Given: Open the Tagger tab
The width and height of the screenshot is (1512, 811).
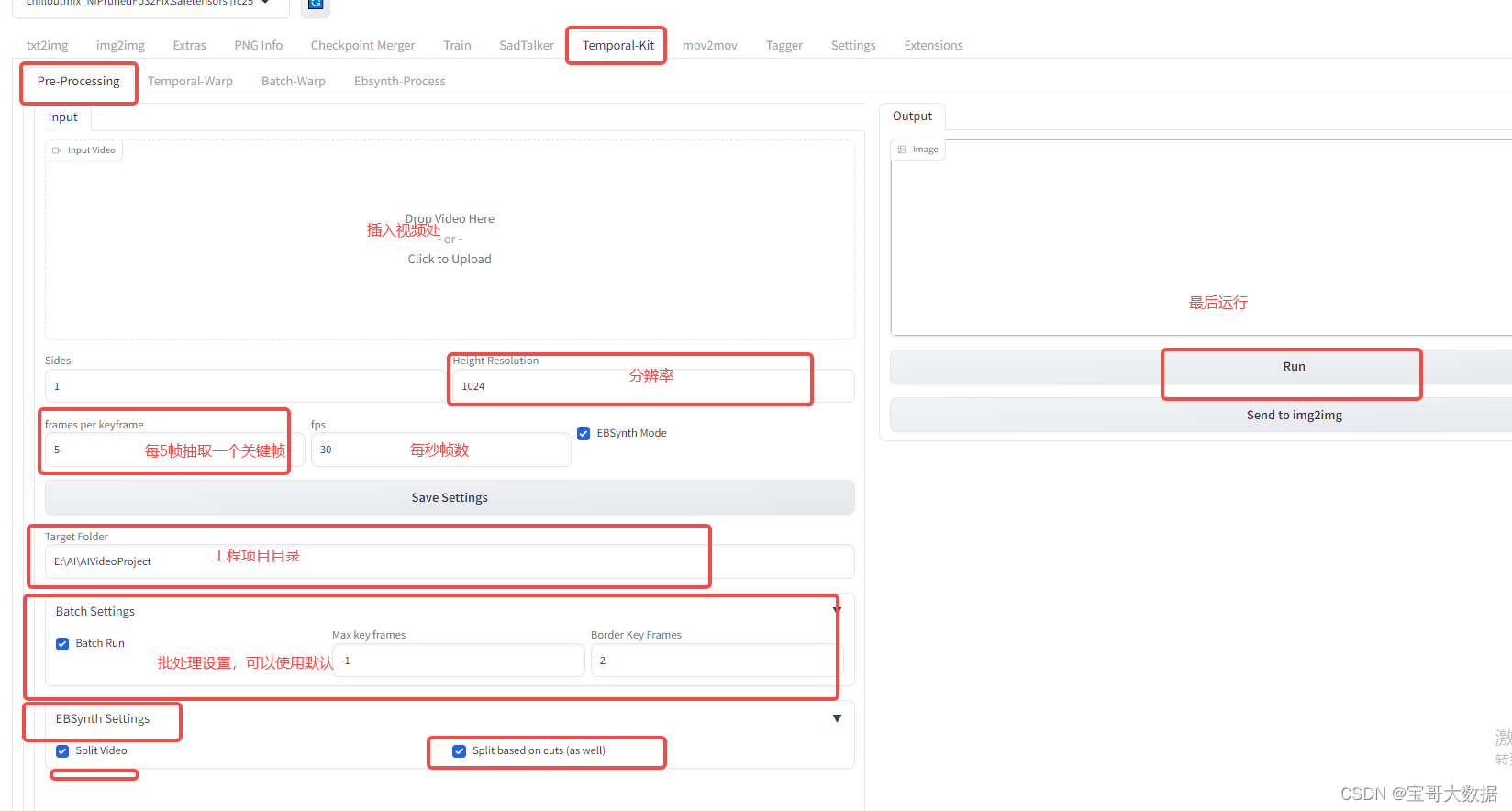Looking at the screenshot, I should tap(784, 45).
